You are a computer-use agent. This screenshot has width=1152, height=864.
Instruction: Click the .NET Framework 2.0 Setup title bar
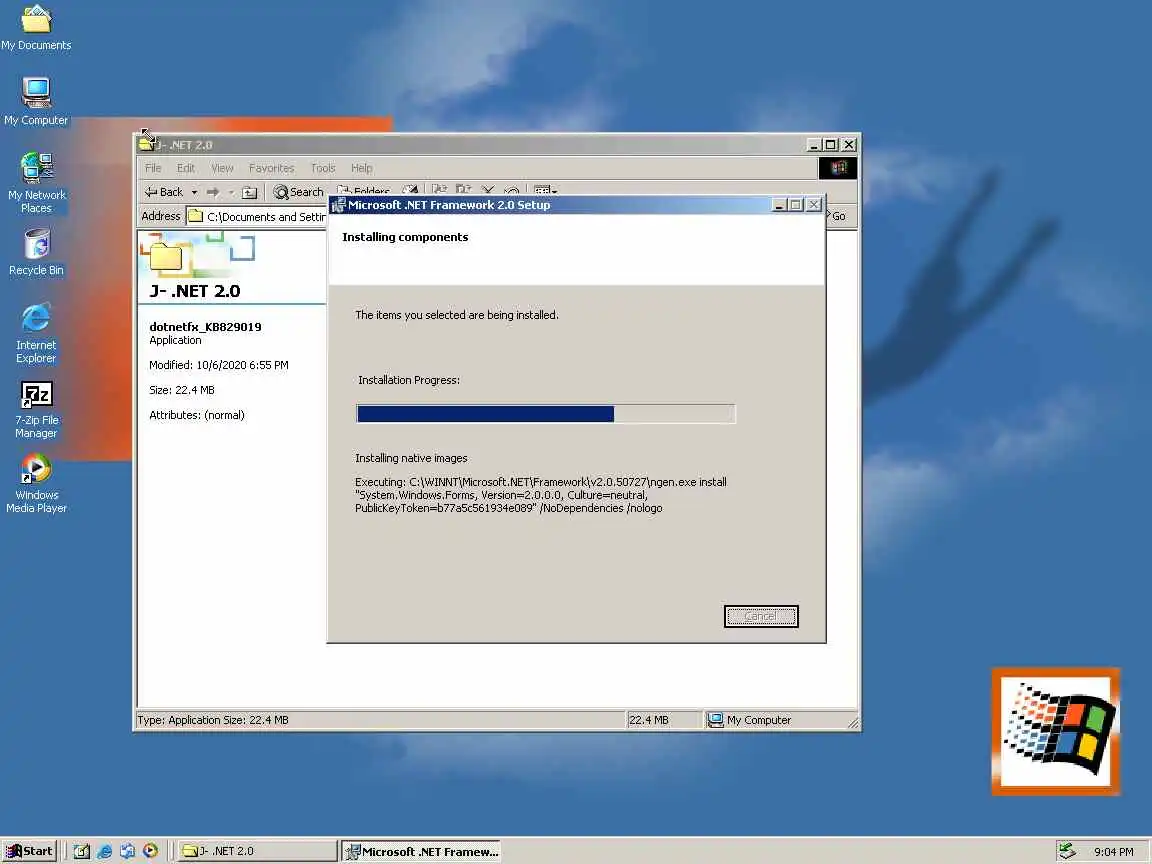click(x=551, y=205)
